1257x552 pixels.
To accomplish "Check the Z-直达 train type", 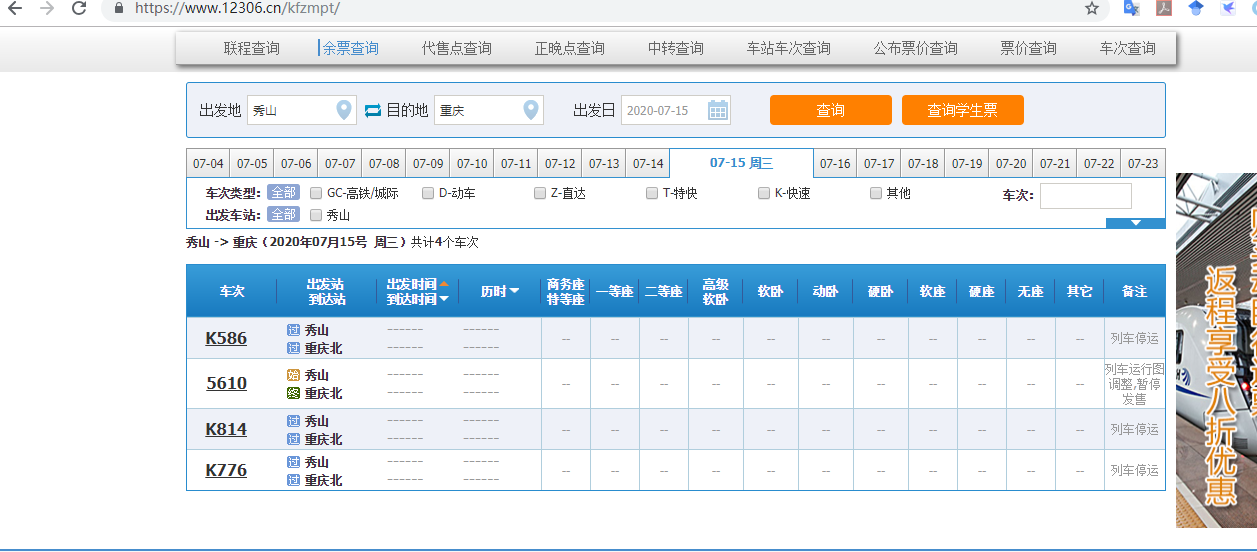I will (540, 193).
